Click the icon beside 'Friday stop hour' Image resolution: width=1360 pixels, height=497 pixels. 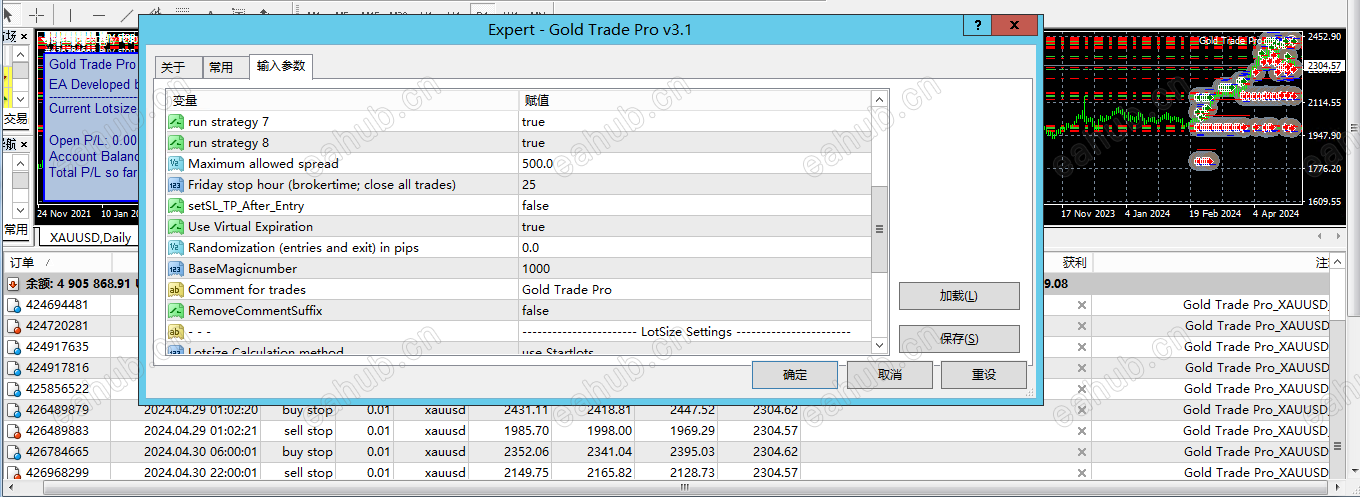click(176, 185)
